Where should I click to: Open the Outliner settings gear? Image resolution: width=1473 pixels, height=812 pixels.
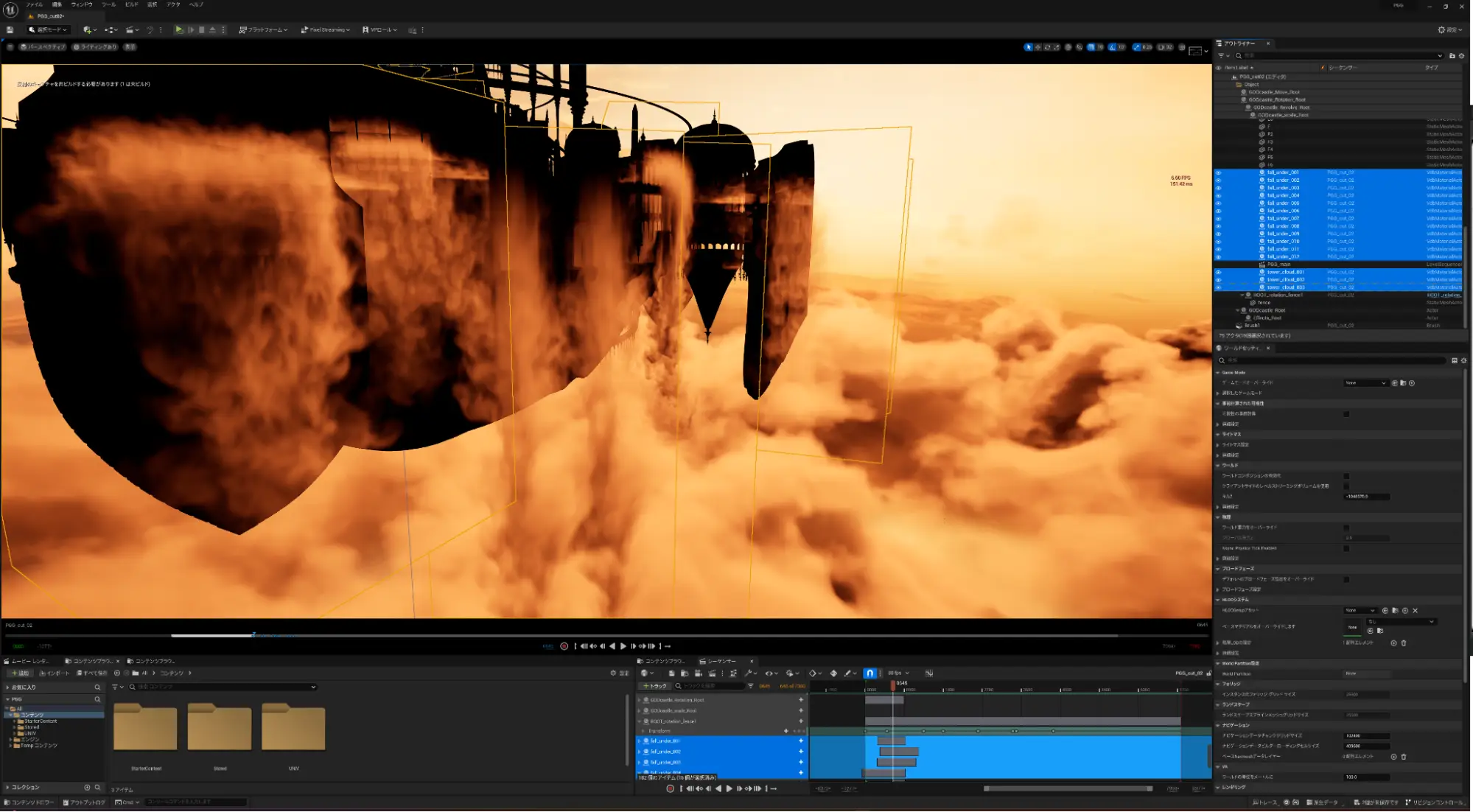1462,56
